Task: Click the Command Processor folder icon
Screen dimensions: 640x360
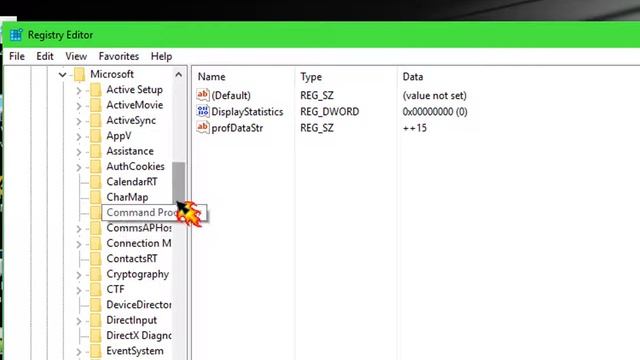Action: [x=96, y=213]
